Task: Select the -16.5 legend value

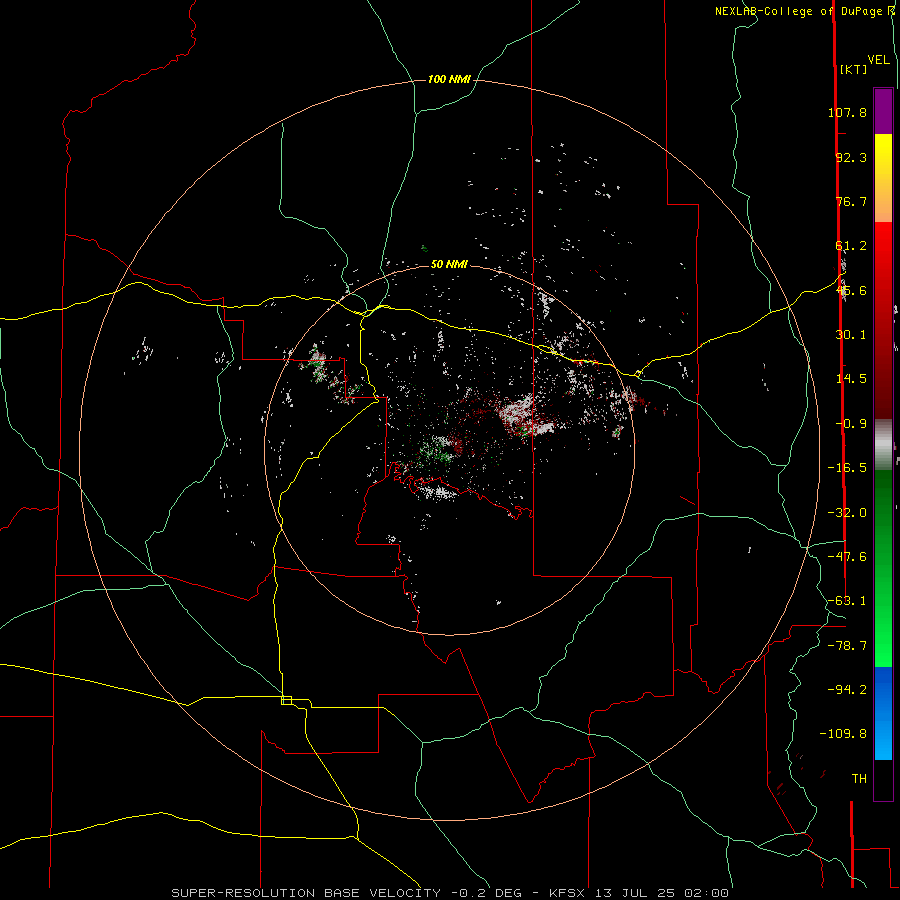Action: point(847,468)
